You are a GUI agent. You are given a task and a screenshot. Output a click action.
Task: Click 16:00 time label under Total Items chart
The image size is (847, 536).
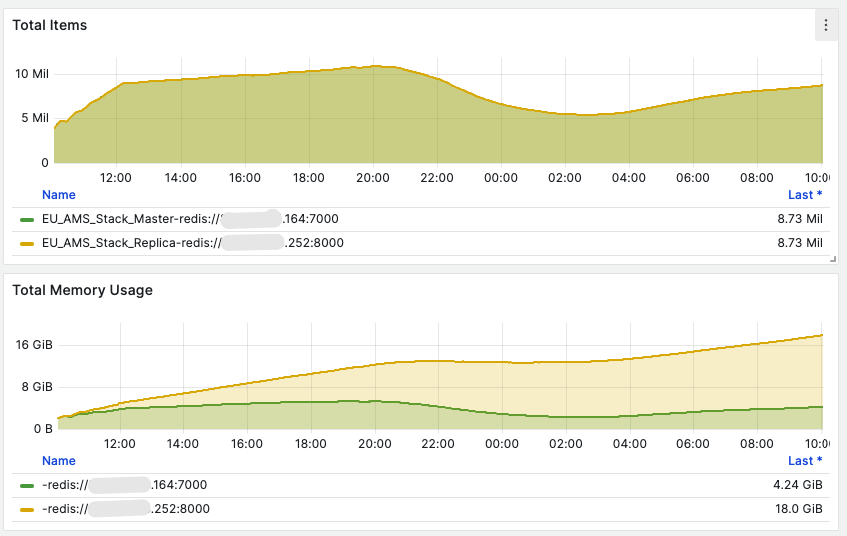coord(245,178)
